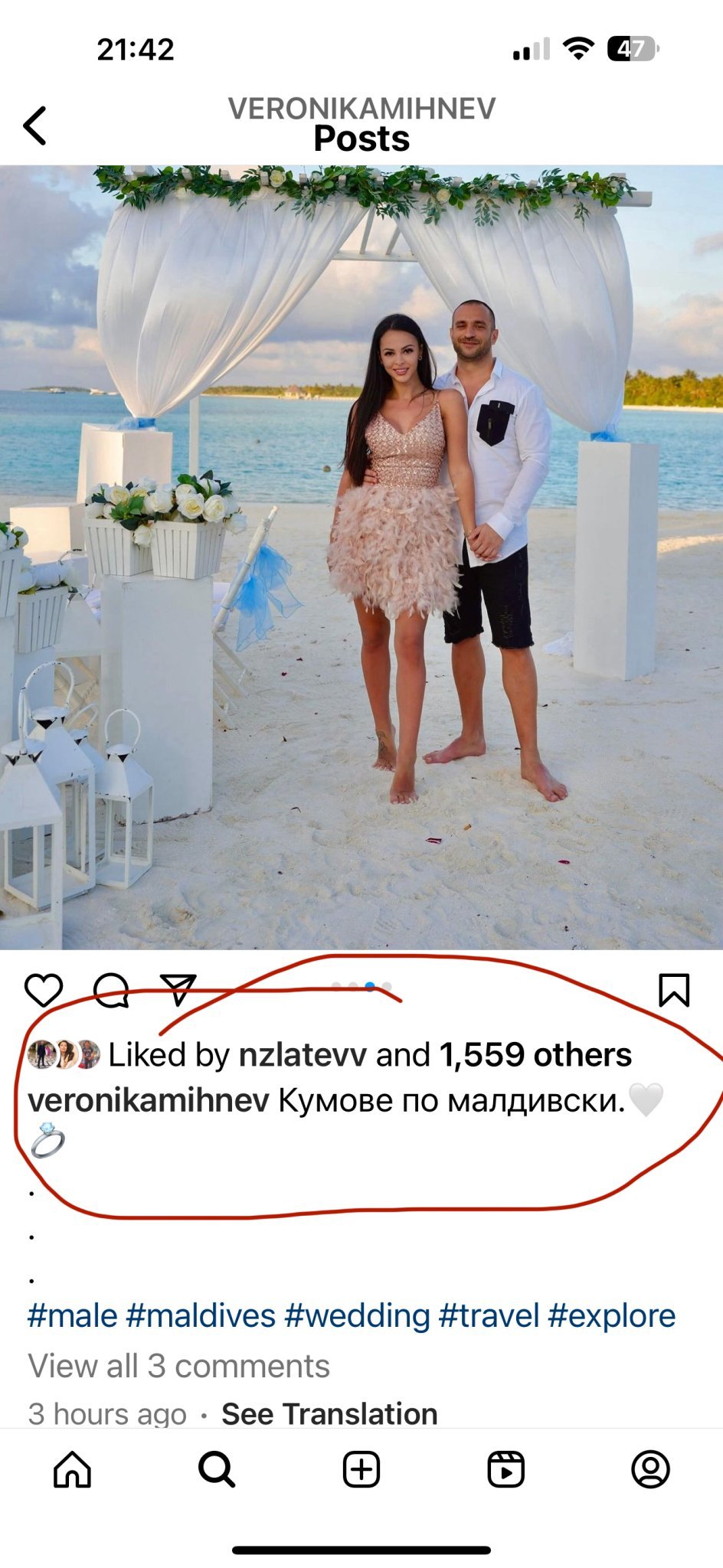Screen dimensions: 723x1568
Task: Tap the new post plus icon
Action: (x=361, y=1469)
